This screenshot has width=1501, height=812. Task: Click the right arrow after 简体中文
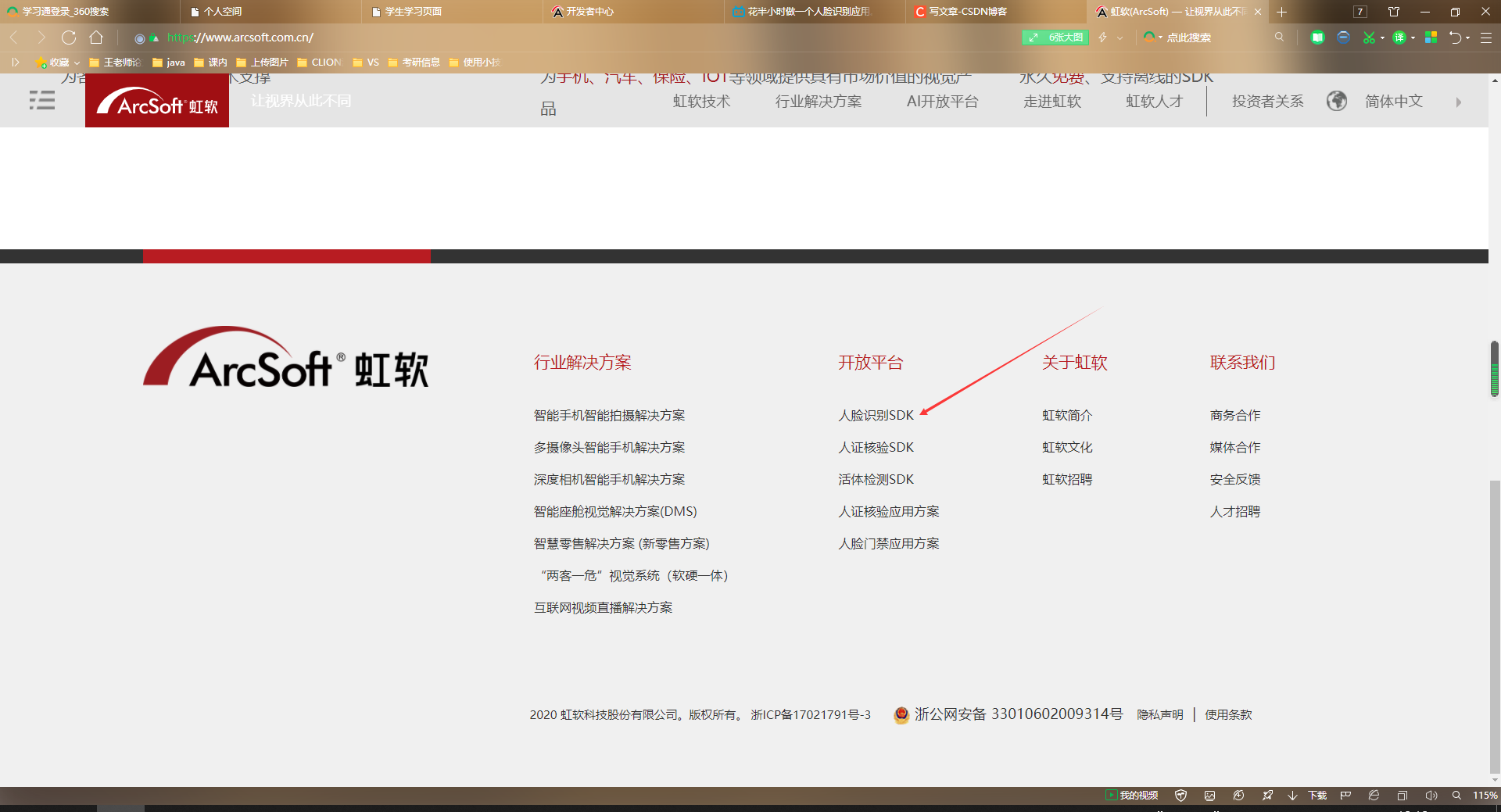[x=1458, y=102]
